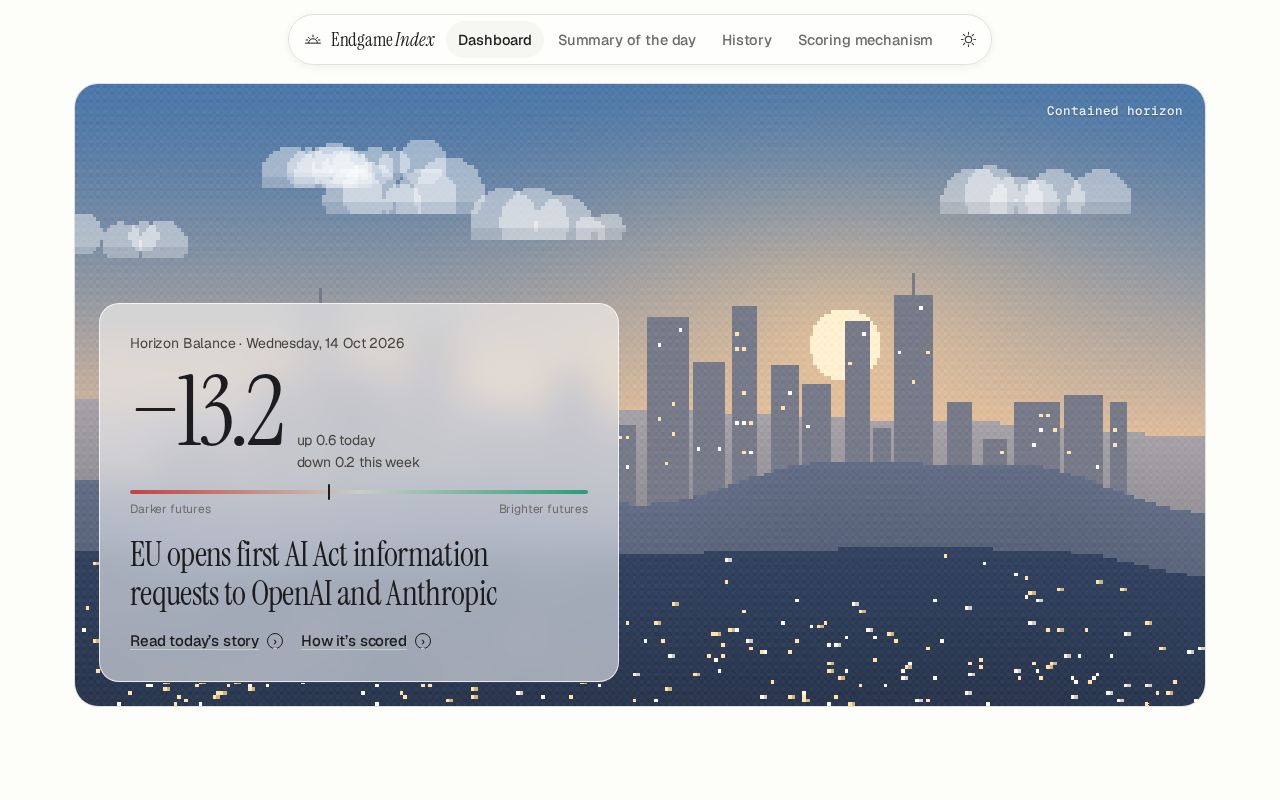Click the 'Darker futures' label

[170, 509]
